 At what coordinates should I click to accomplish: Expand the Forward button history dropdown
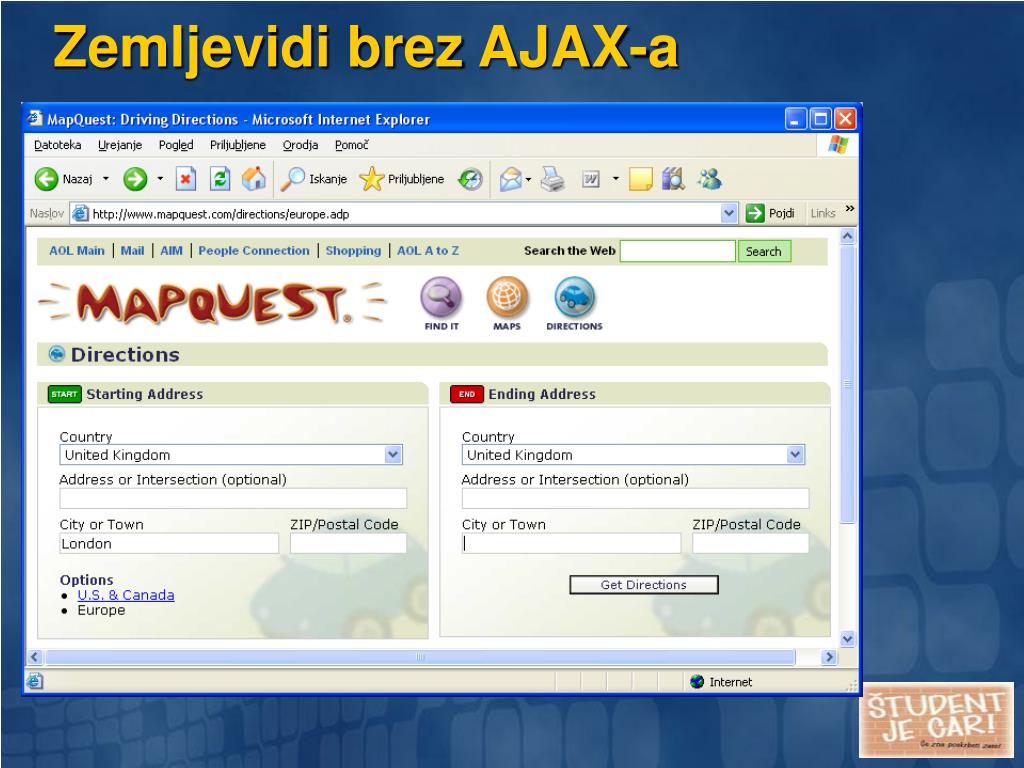pyautogui.click(x=160, y=179)
